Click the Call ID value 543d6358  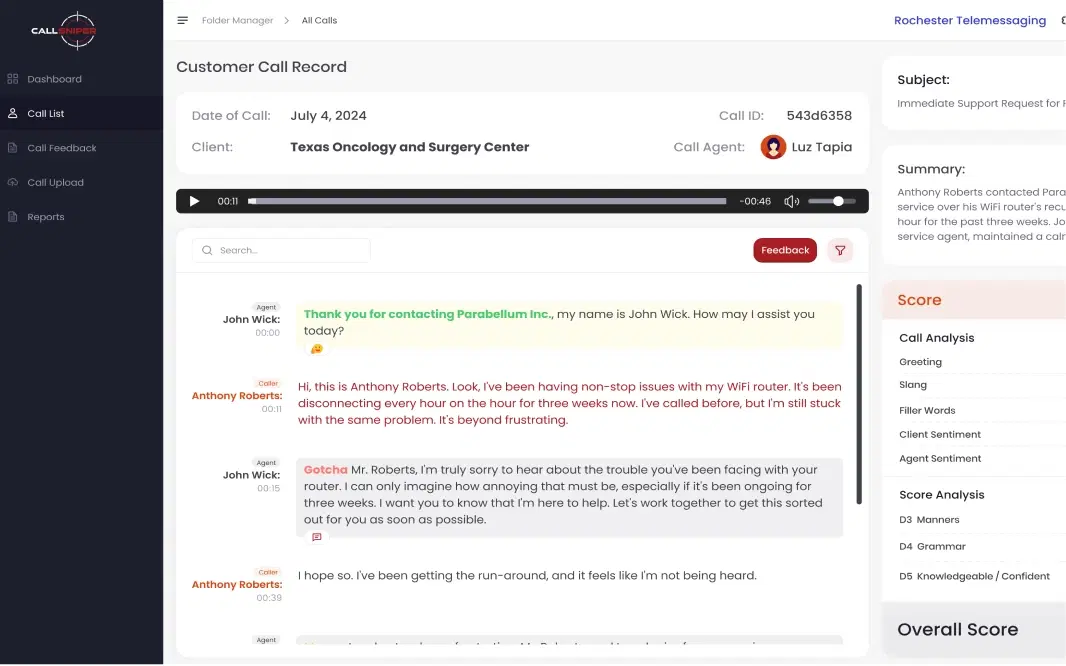pyautogui.click(x=819, y=116)
